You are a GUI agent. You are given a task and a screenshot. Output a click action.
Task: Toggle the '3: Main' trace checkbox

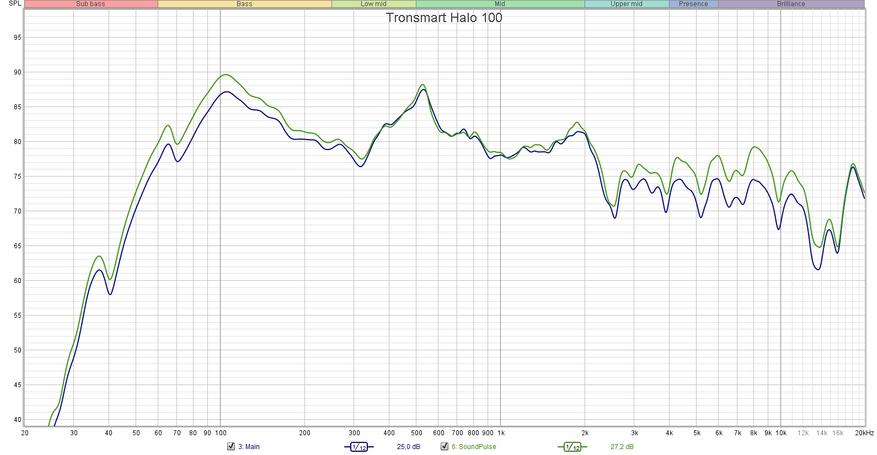click(231, 447)
